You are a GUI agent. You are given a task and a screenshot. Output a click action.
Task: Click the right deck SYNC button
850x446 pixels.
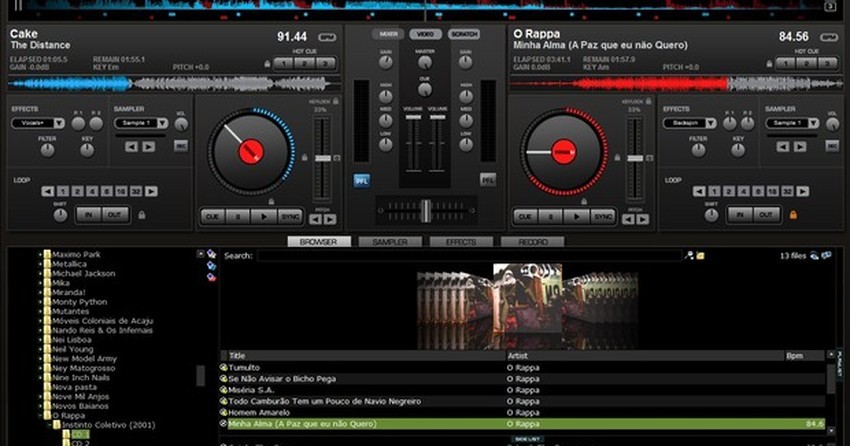coord(603,217)
